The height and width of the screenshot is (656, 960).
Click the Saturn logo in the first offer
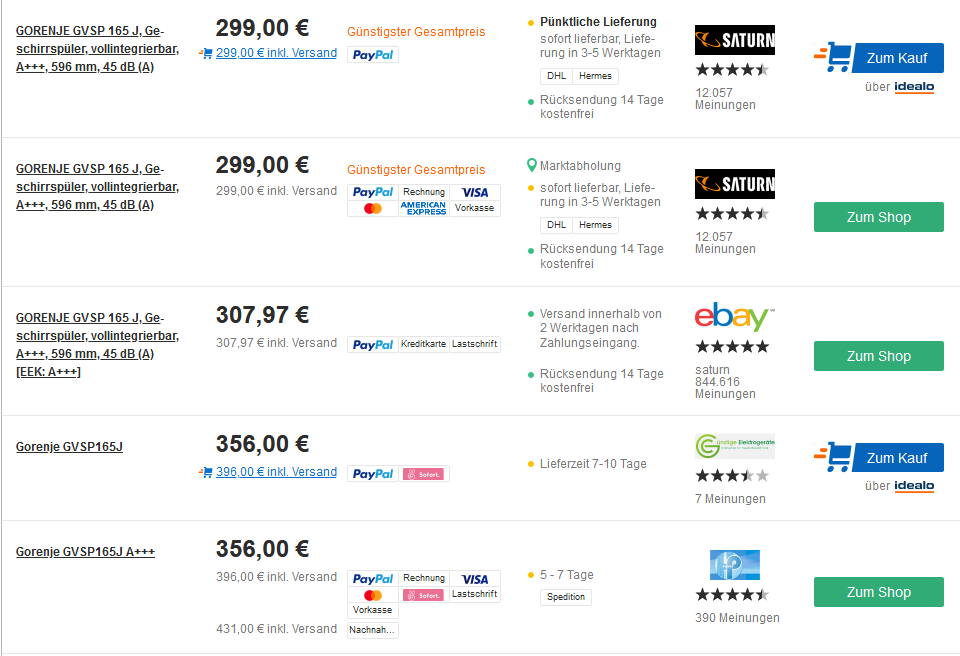pyautogui.click(x=734, y=40)
